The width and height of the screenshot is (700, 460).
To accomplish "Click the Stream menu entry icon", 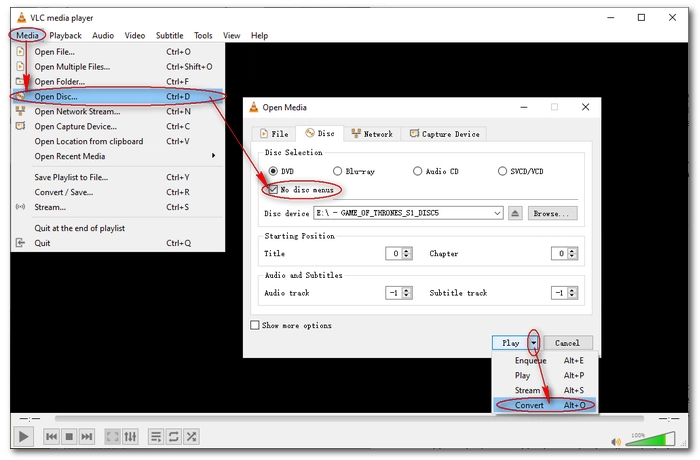I will click(20, 207).
